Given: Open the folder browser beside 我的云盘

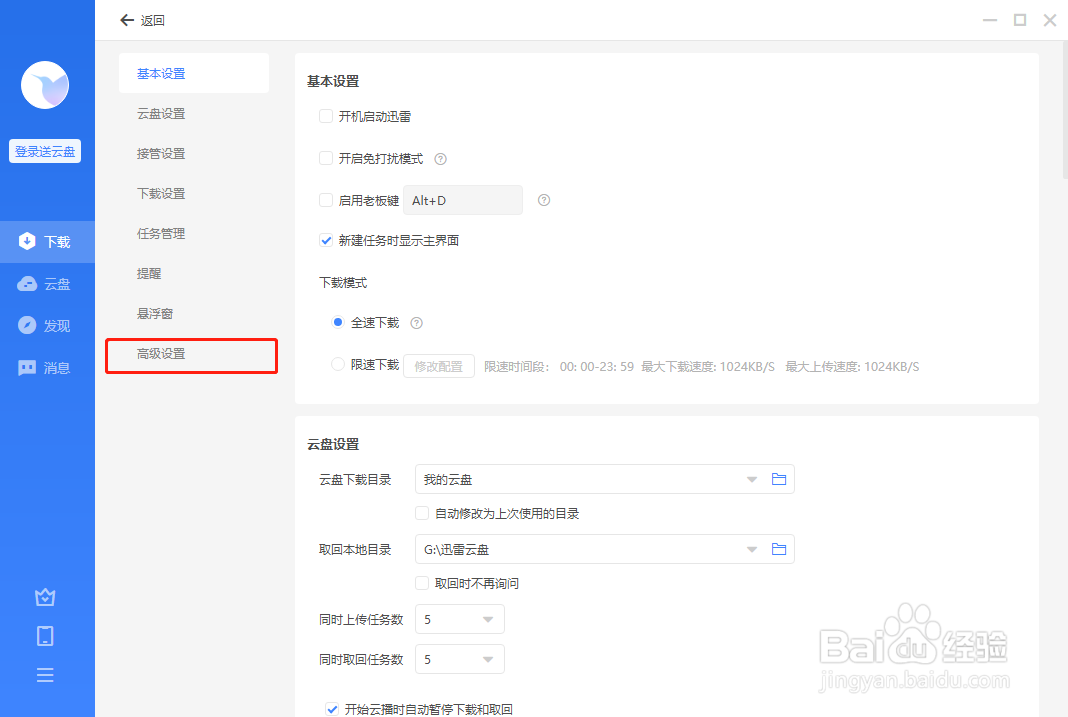Looking at the screenshot, I should tap(779, 478).
